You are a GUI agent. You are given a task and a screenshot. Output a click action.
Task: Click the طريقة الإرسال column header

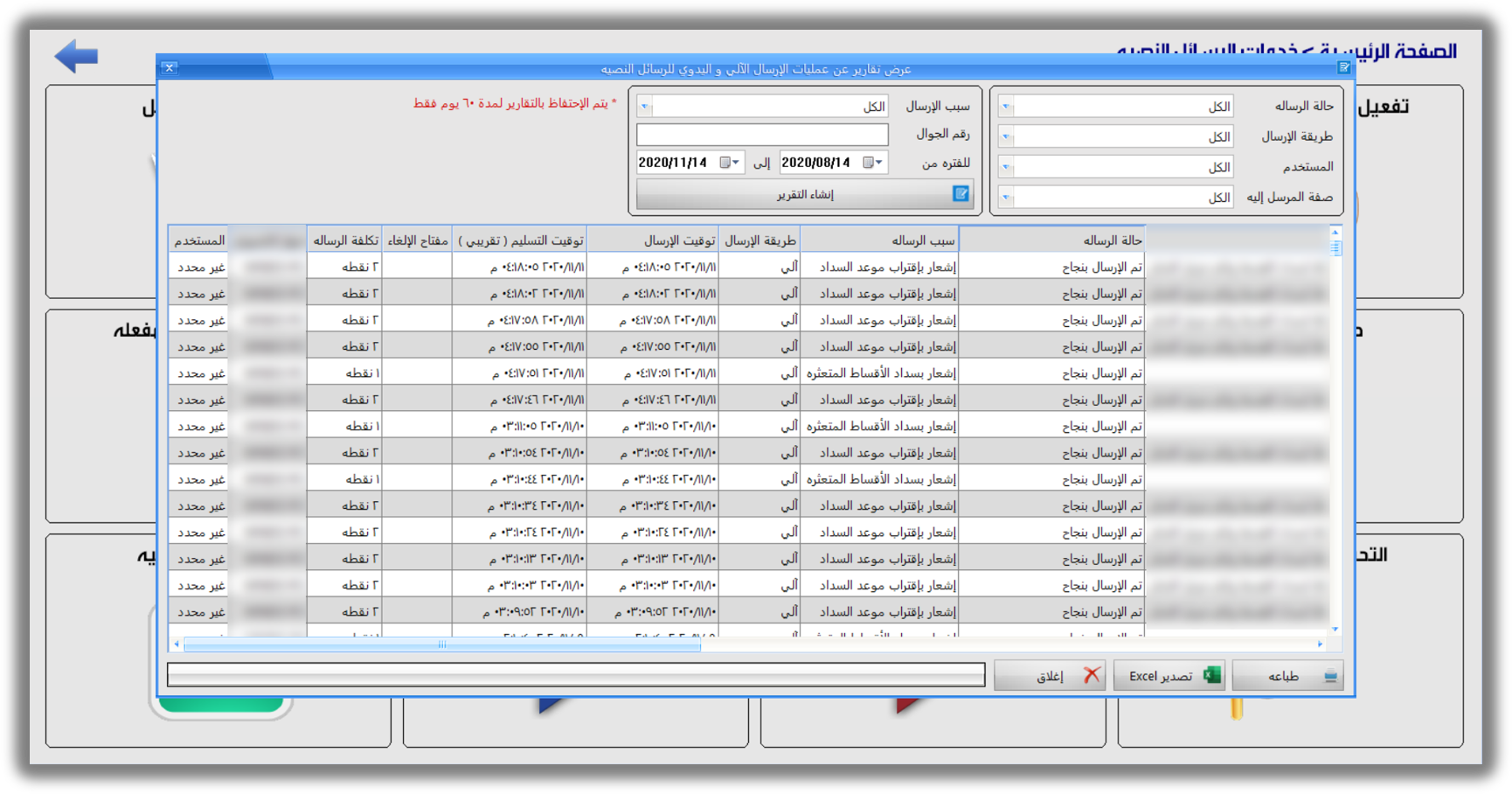click(x=759, y=240)
